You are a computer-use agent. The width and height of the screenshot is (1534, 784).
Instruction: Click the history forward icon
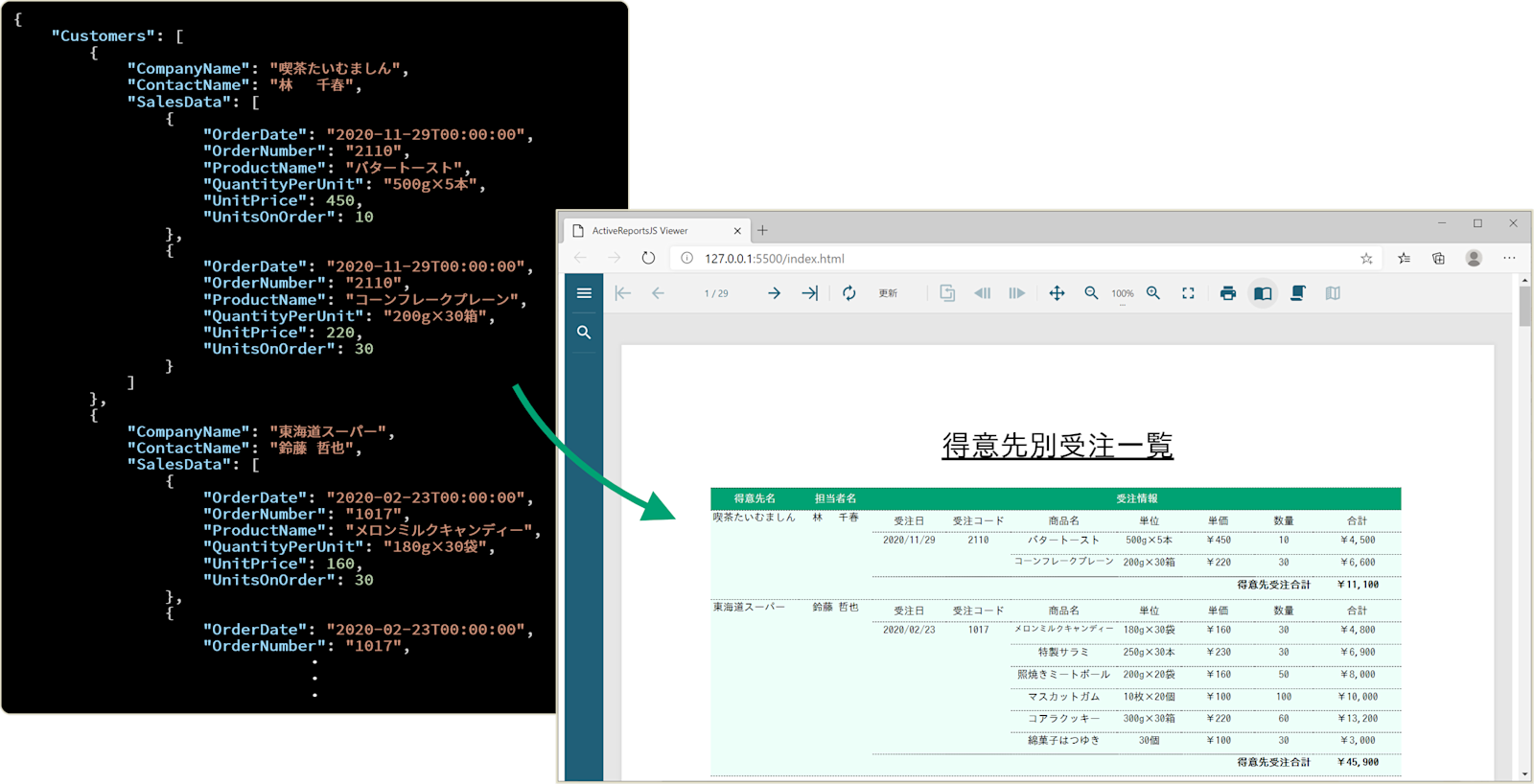click(1017, 293)
